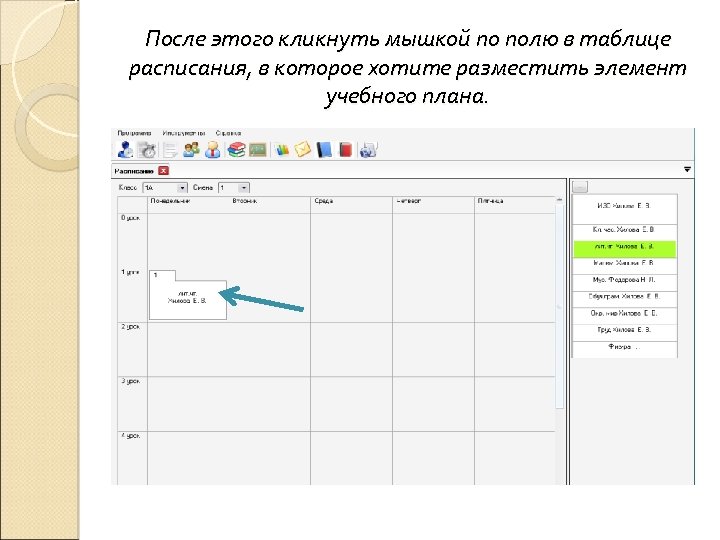This screenshot has width=720, height=540.
Task: Click the printer toolbar icon
Action: click(x=368, y=150)
